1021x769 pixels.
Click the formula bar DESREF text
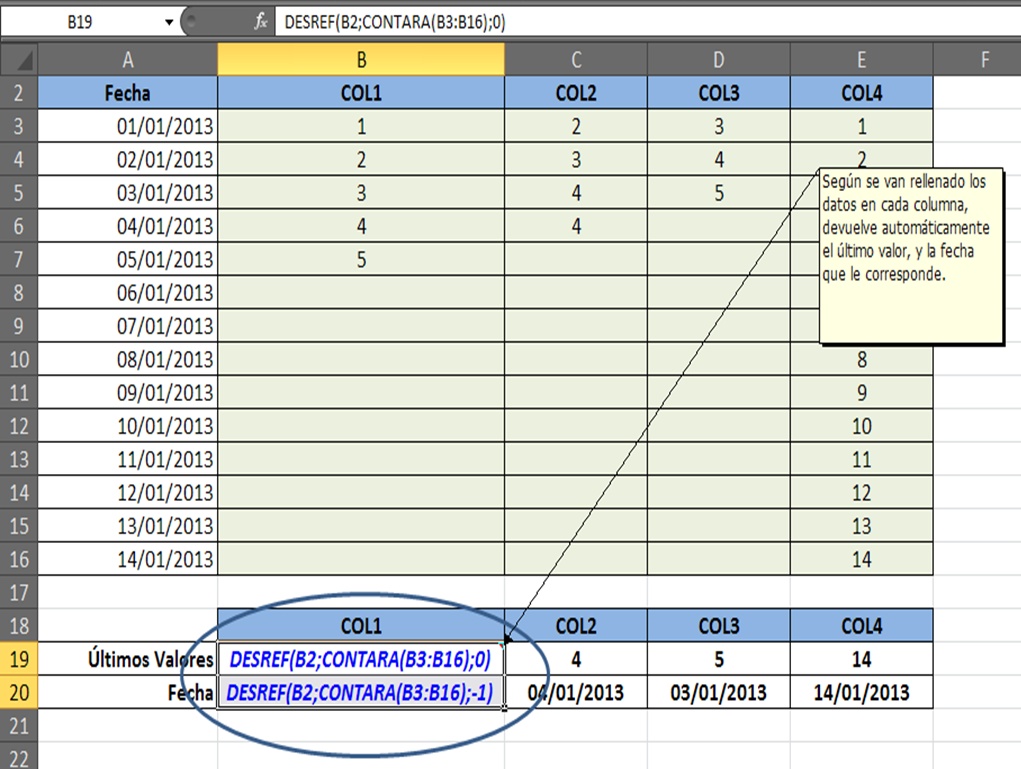(x=395, y=21)
